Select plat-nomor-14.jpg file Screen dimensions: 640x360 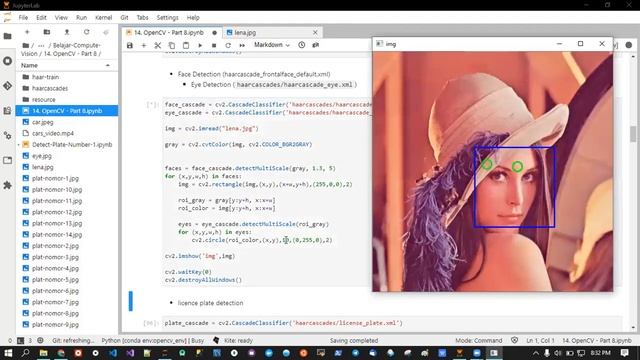[x=67, y=235]
